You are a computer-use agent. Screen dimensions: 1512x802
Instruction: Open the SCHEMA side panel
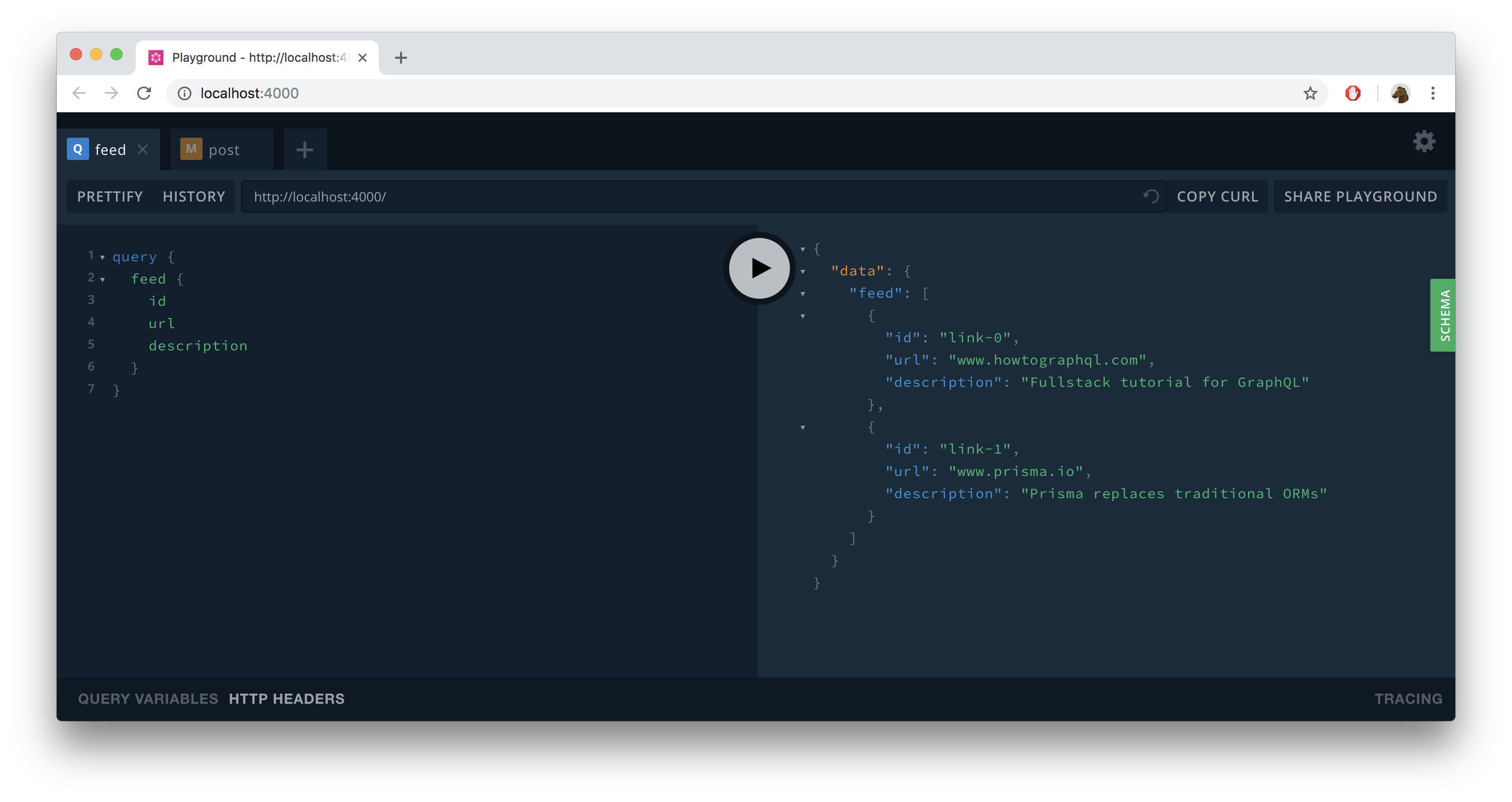coord(1443,315)
